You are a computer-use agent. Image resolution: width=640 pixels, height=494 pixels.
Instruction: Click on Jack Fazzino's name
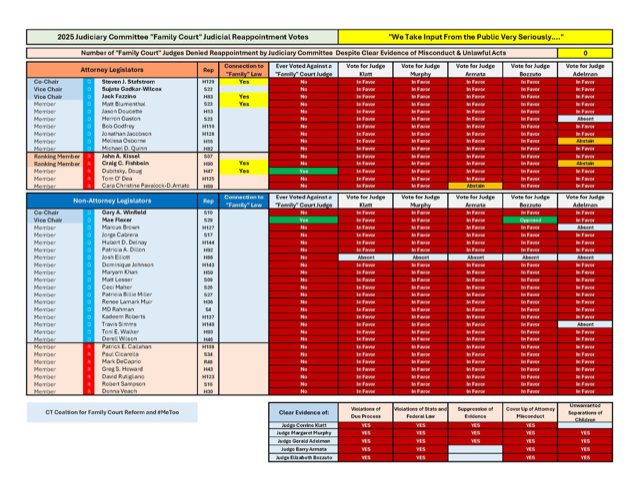pos(119,96)
